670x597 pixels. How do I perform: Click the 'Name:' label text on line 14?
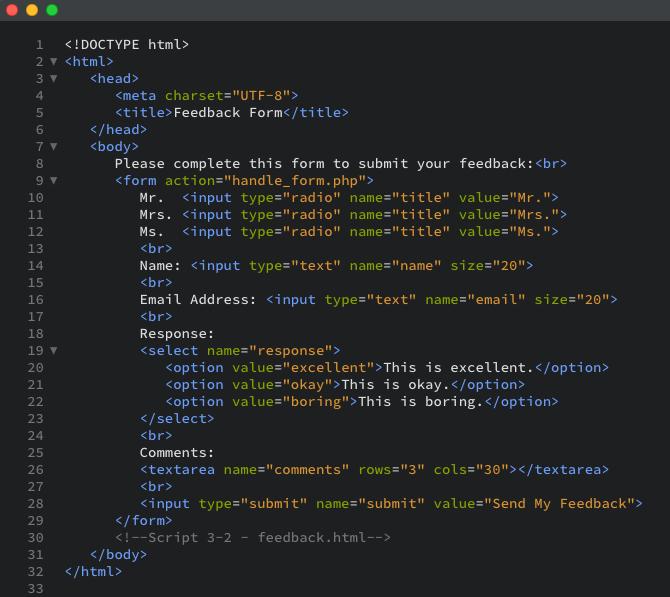pyautogui.click(x=160, y=266)
